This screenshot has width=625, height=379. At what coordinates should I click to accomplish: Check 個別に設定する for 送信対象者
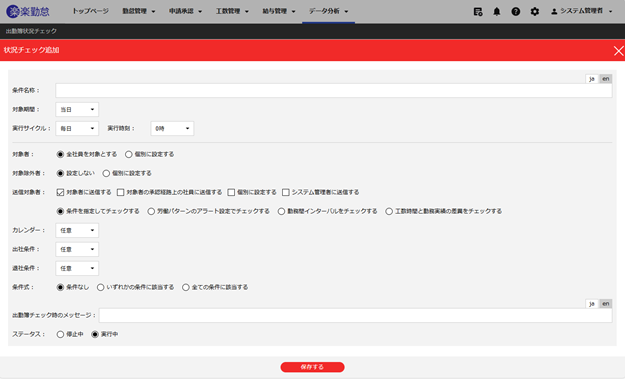(x=231, y=192)
